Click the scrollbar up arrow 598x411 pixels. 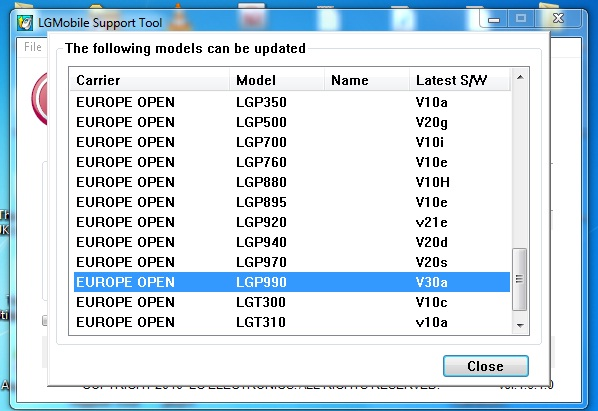(x=520, y=78)
